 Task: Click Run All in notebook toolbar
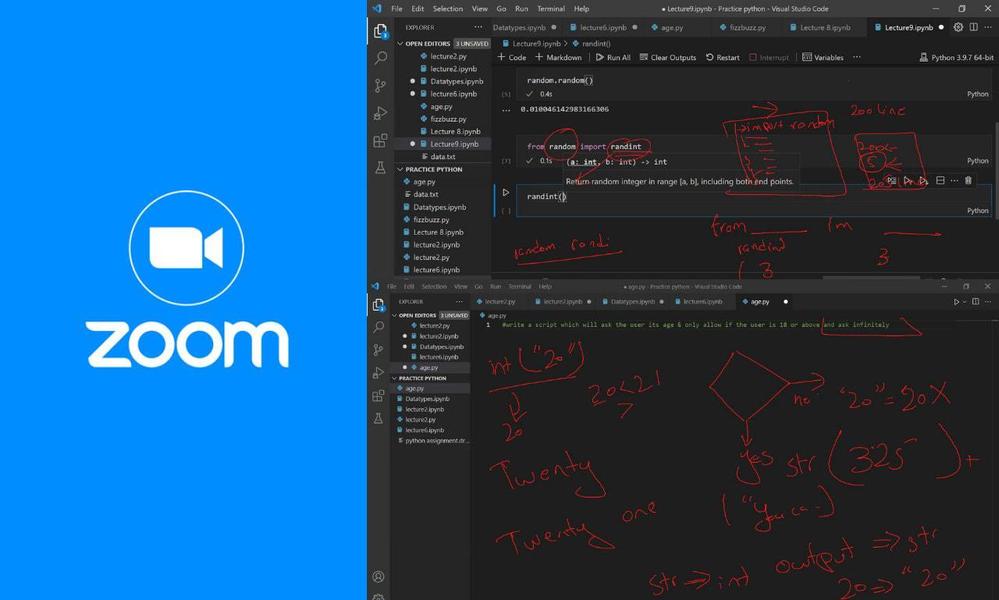pos(613,57)
